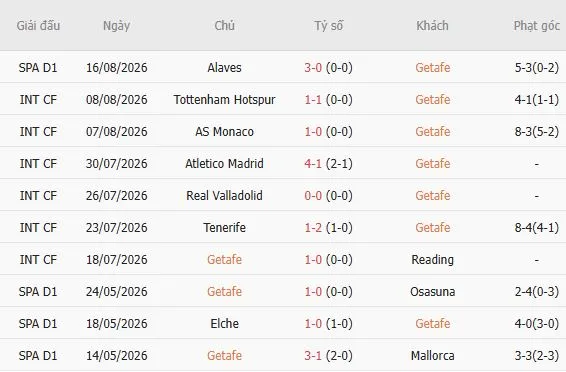This screenshot has width=566, height=372.
Task: Click corner stats 8-3(5-2) for Monaco match
Action: tap(537, 132)
